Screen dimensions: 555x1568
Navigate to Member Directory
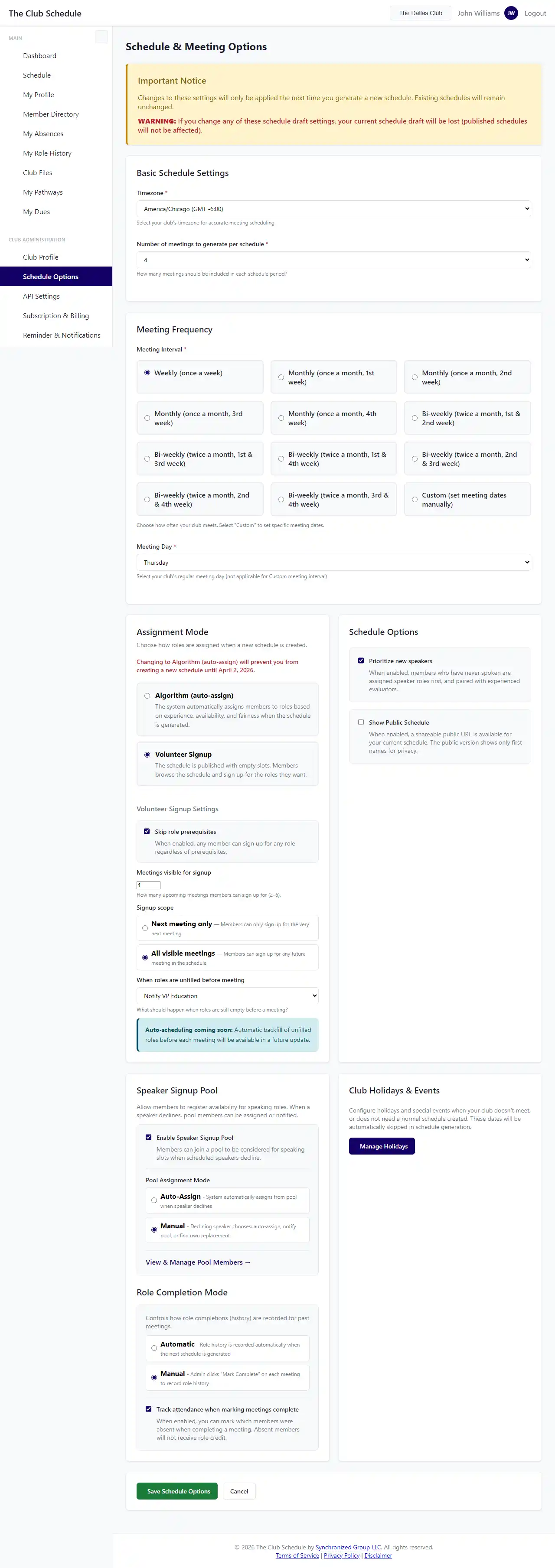(51, 114)
